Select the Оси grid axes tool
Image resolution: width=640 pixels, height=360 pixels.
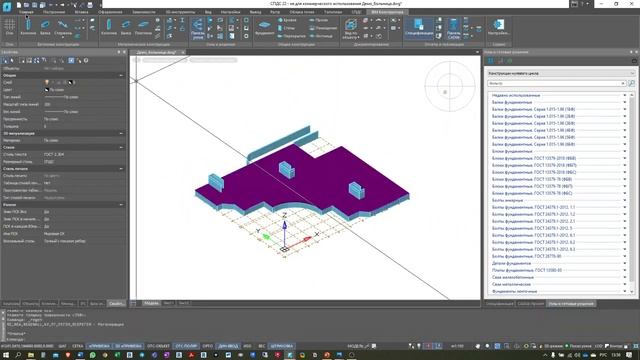(9, 27)
